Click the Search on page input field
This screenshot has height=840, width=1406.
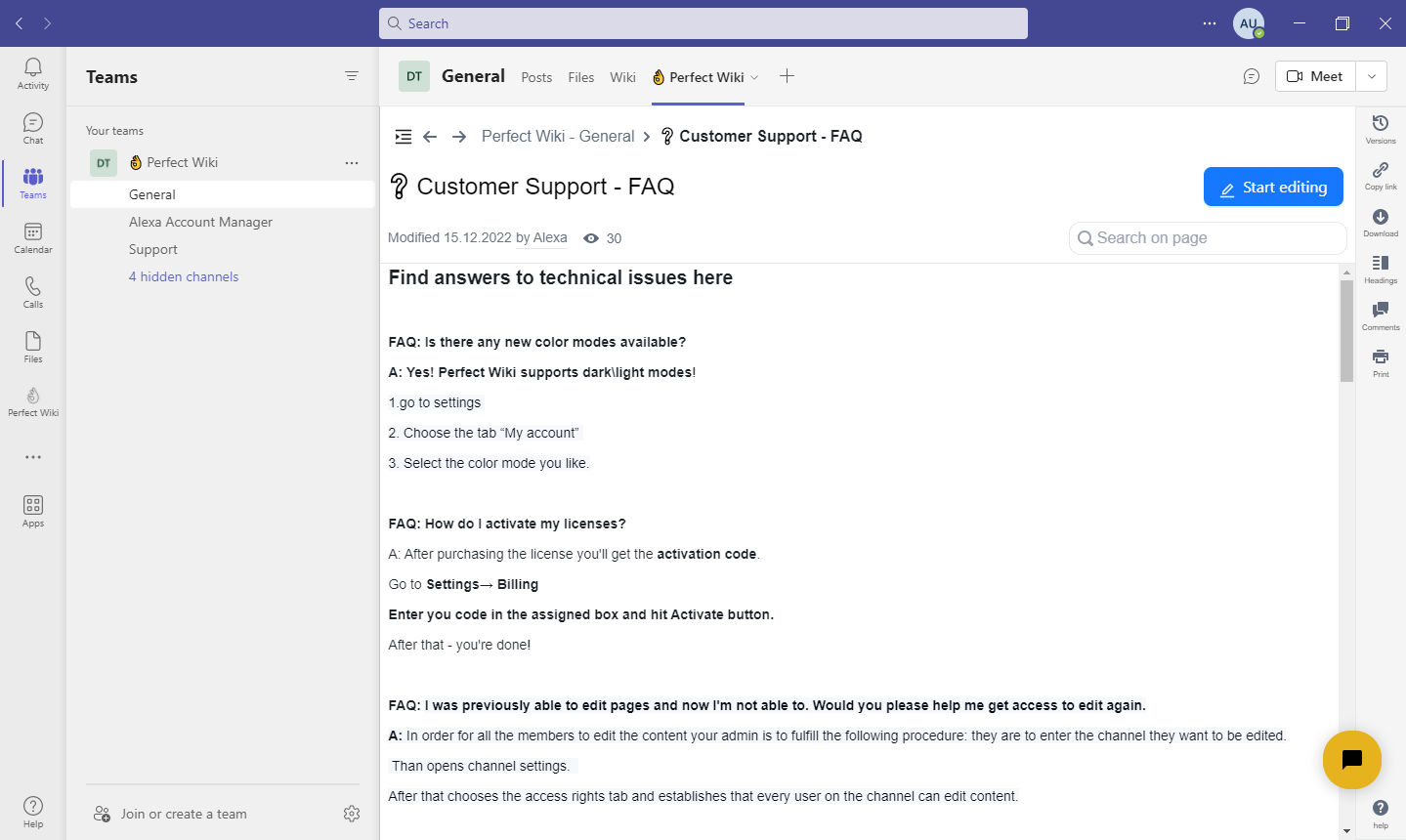[1206, 237]
